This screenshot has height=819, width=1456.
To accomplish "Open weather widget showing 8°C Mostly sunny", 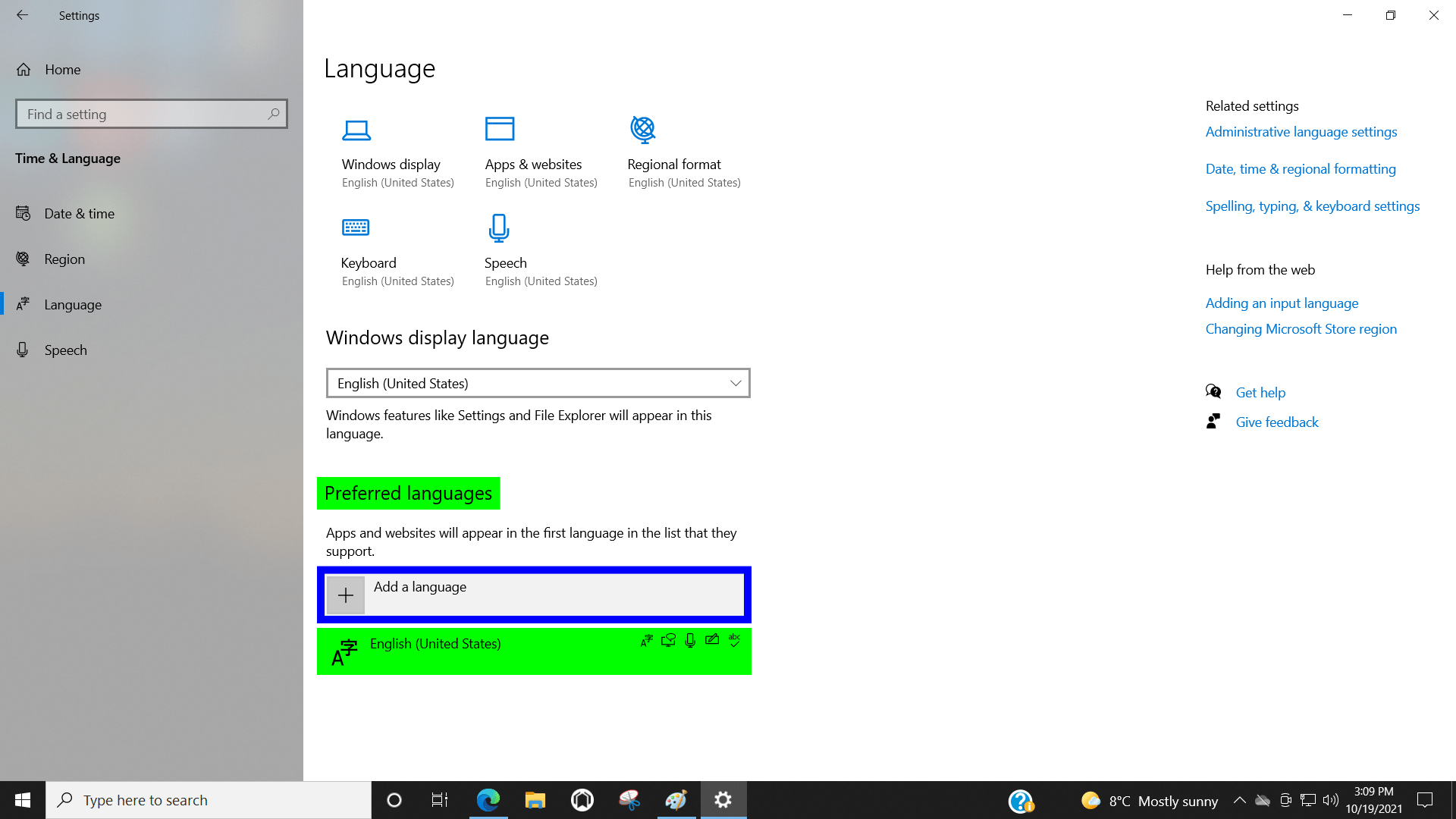I will pos(1150,801).
